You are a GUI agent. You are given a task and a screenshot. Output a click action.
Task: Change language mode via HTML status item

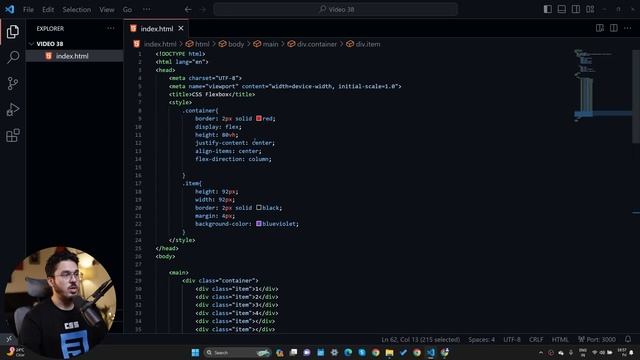click(x=560, y=340)
